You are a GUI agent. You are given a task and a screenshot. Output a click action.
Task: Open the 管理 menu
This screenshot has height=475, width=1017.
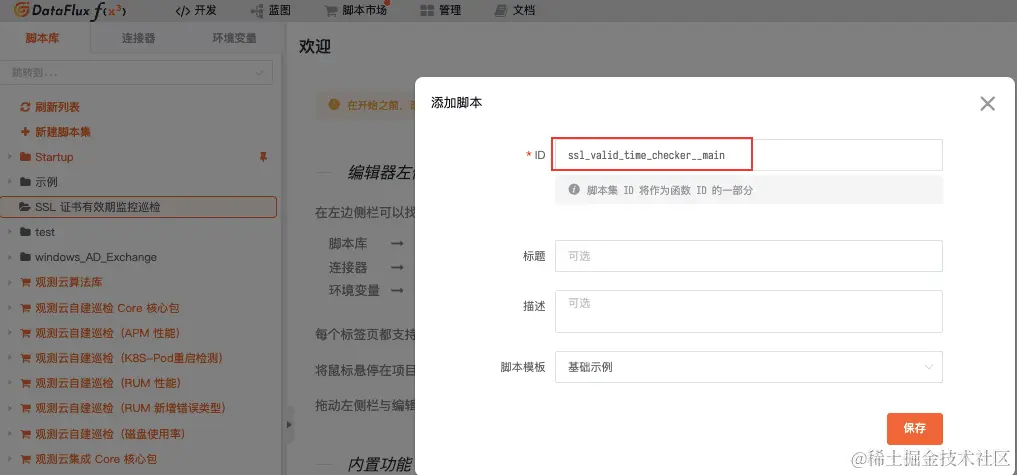coord(440,10)
